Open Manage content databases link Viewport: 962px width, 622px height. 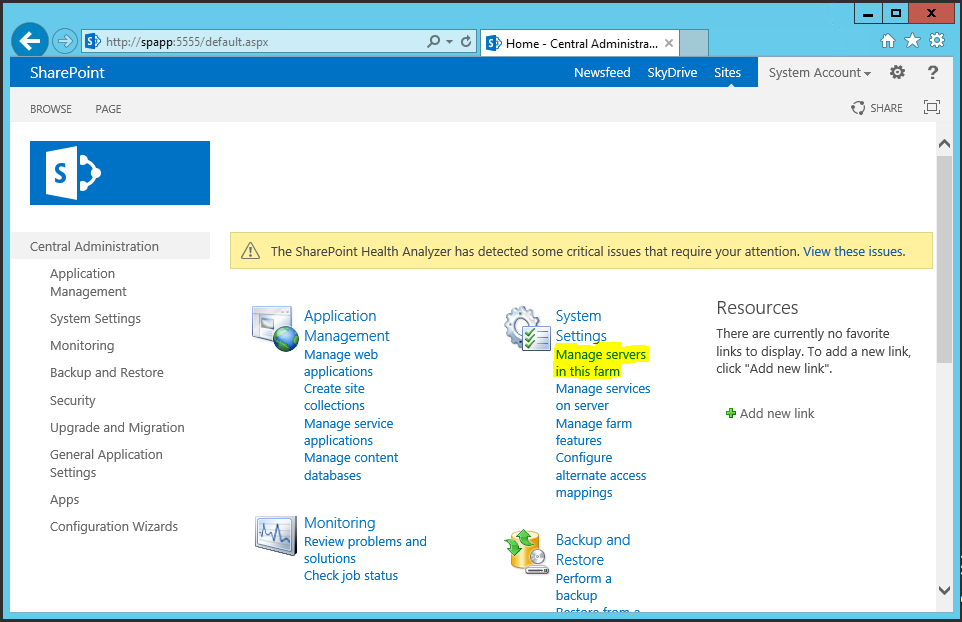coord(351,466)
